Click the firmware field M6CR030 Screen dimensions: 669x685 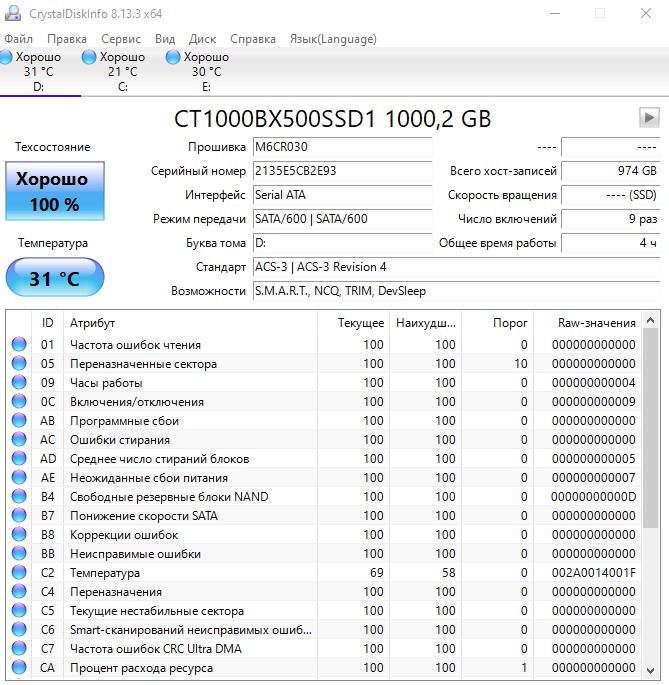click(343, 147)
